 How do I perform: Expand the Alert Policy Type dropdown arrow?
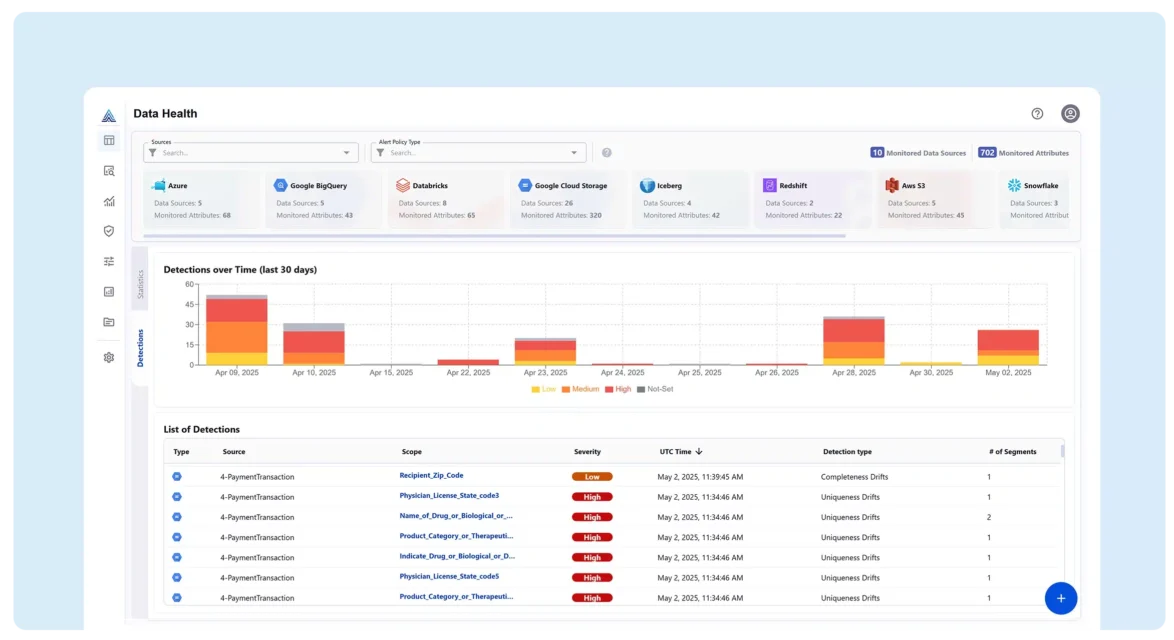pos(574,153)
